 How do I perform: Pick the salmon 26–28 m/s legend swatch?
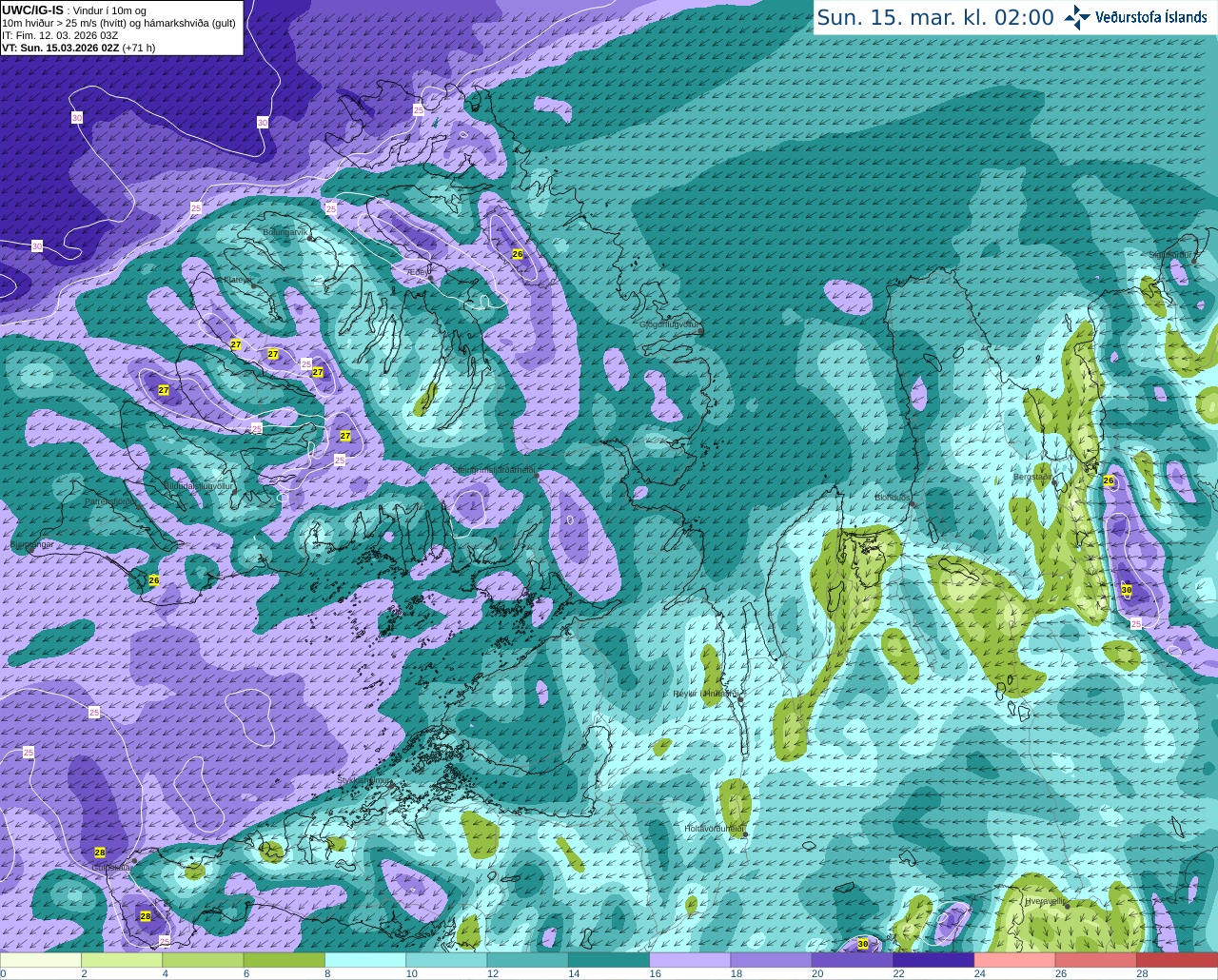coord(1096,960)
